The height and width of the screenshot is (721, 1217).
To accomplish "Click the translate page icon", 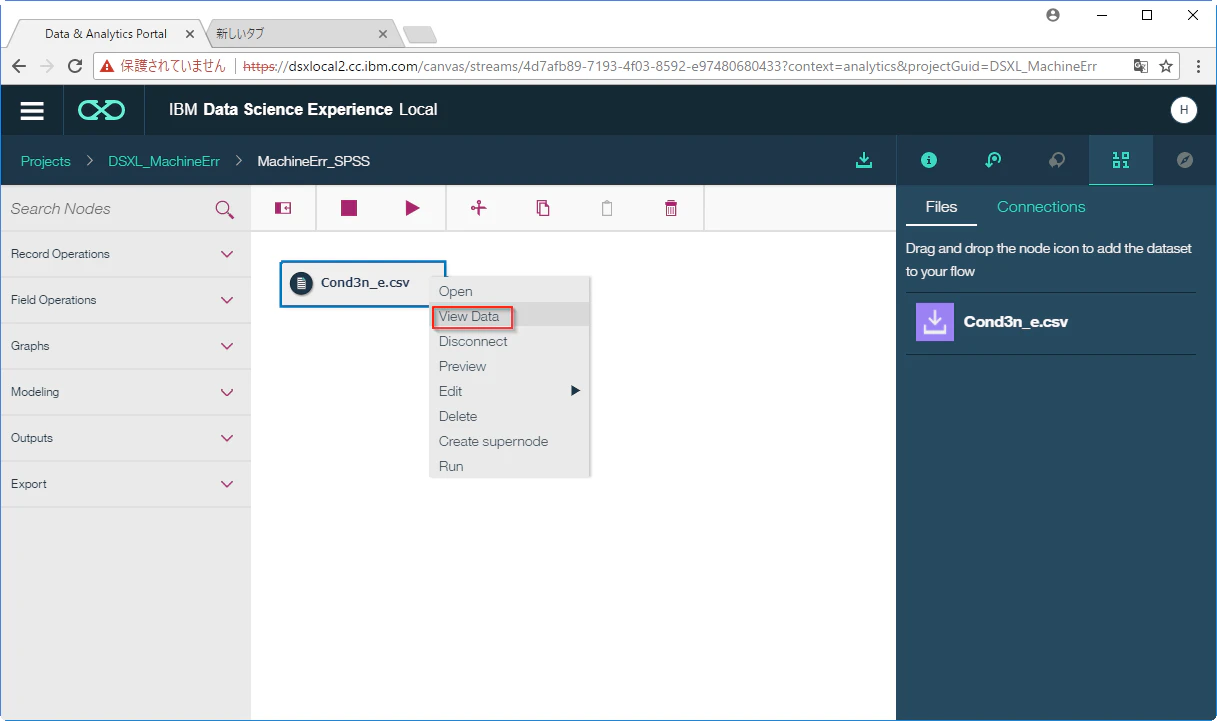I will 1140,66.
